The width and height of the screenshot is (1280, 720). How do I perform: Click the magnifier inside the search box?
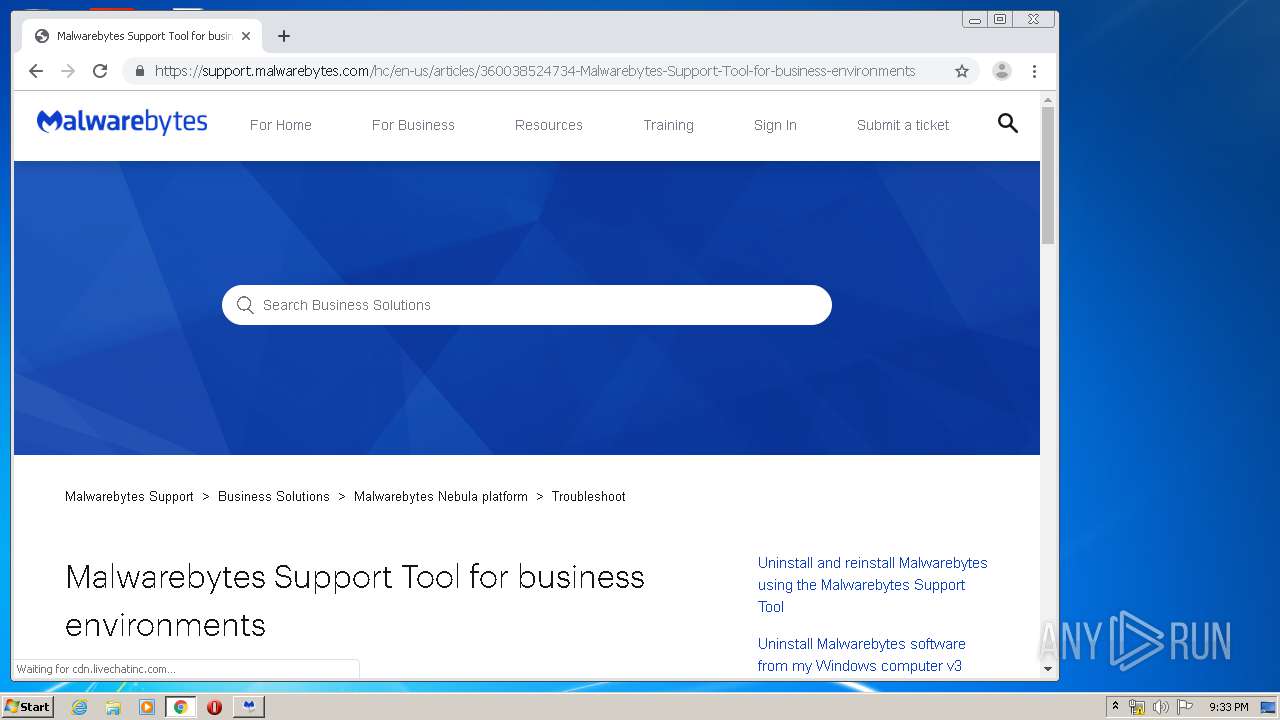click(x=245, y=305)
